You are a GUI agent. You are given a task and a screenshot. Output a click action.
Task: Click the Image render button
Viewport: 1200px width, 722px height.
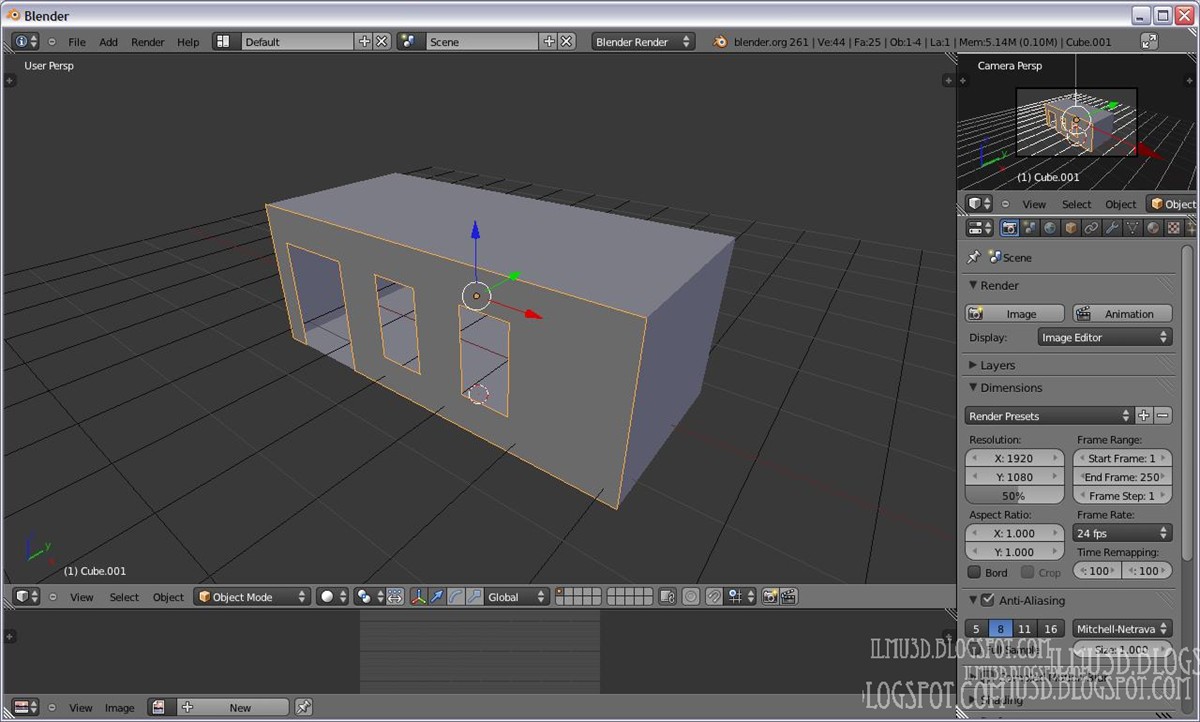click(1015, 313)
